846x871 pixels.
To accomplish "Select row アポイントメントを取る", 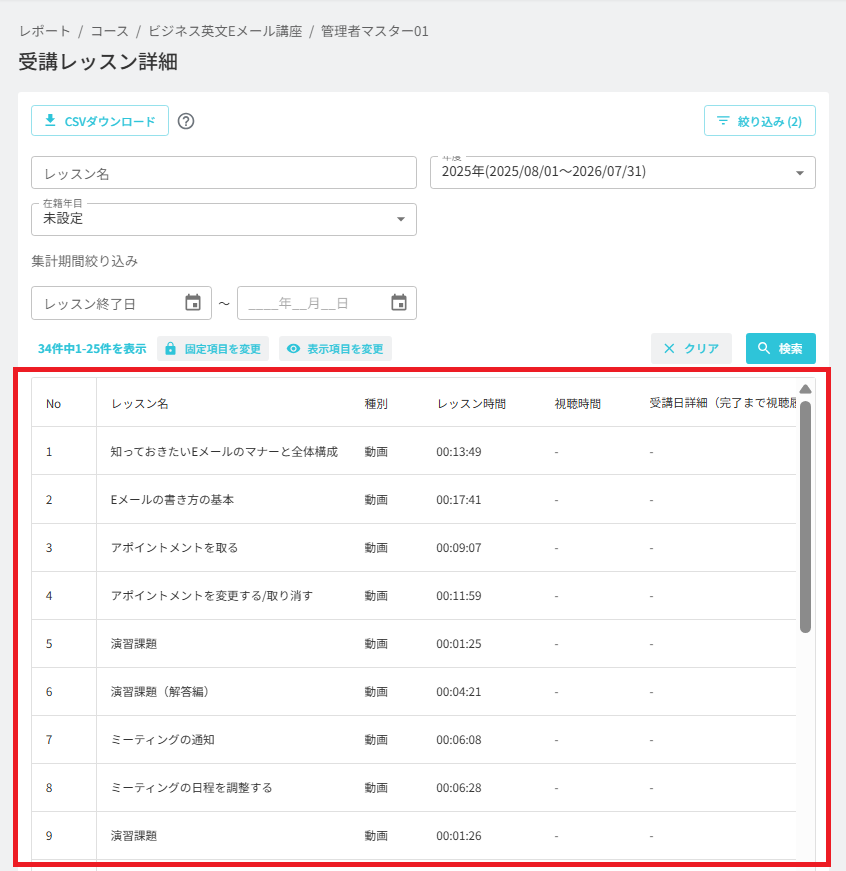I will [414, 548].
